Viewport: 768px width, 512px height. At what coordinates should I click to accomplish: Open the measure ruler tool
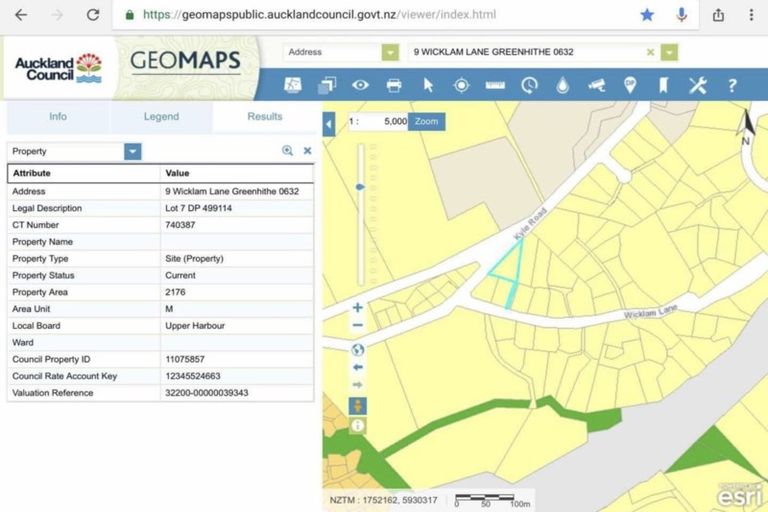pyautogui.click(x=495, y=85)
